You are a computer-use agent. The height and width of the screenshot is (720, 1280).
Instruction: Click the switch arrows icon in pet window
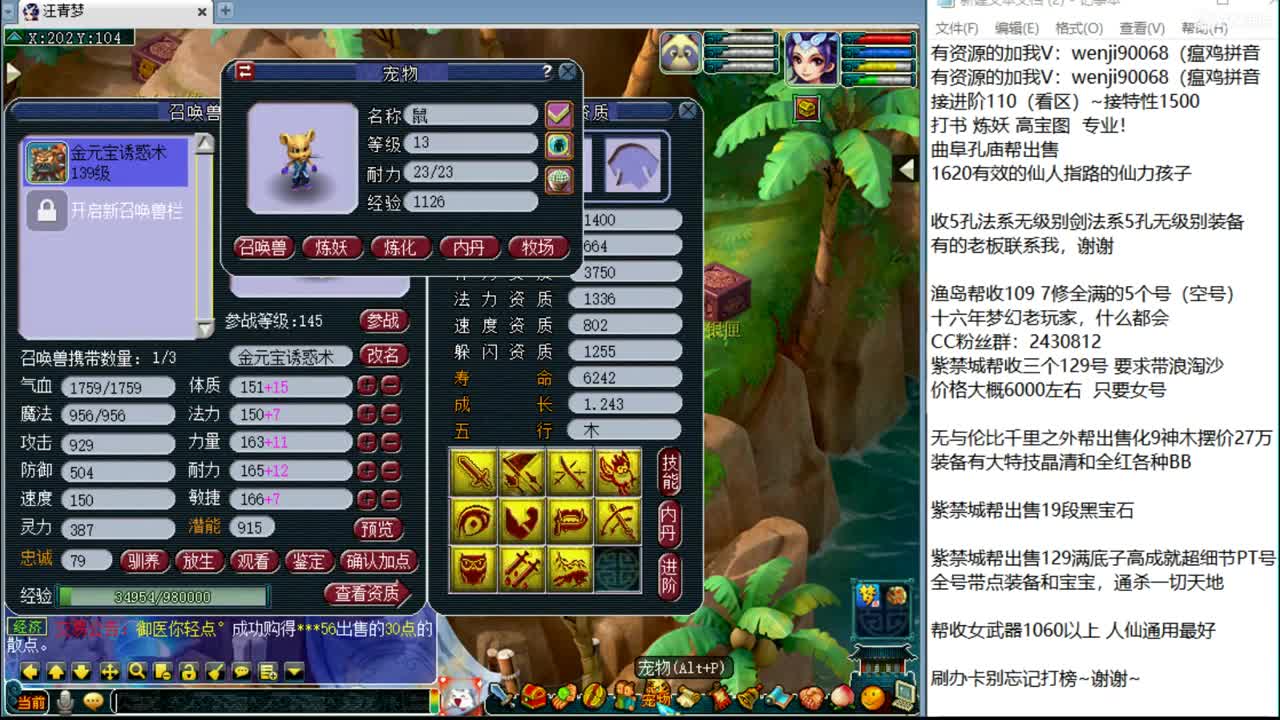click(x=245, y=71)
